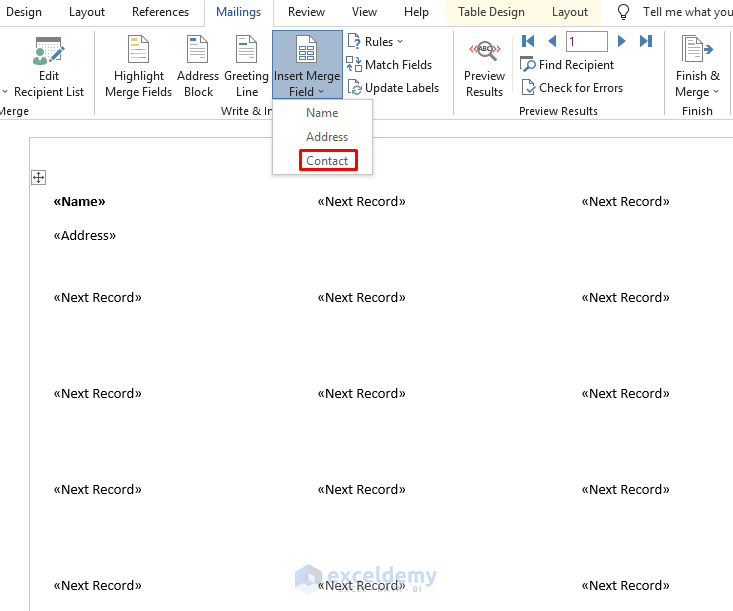Go to first record
Screen dimensions: 733x611
tap(528, 41)
